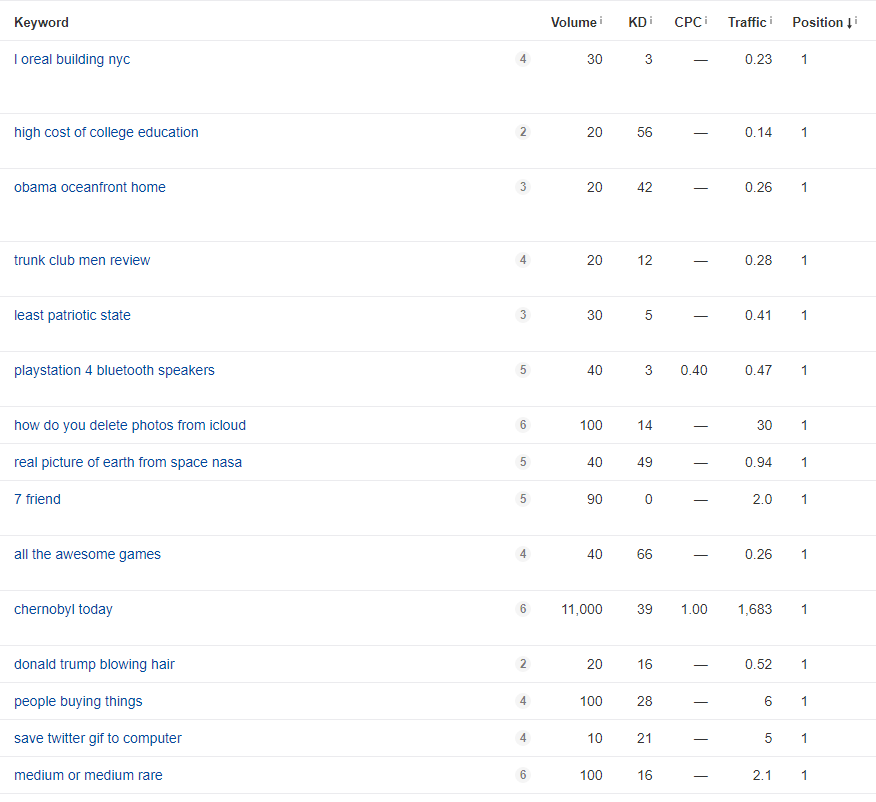Screen dimensions: 876x802
Task: Open the high cost of college education keyword
Action: point(106,132)
